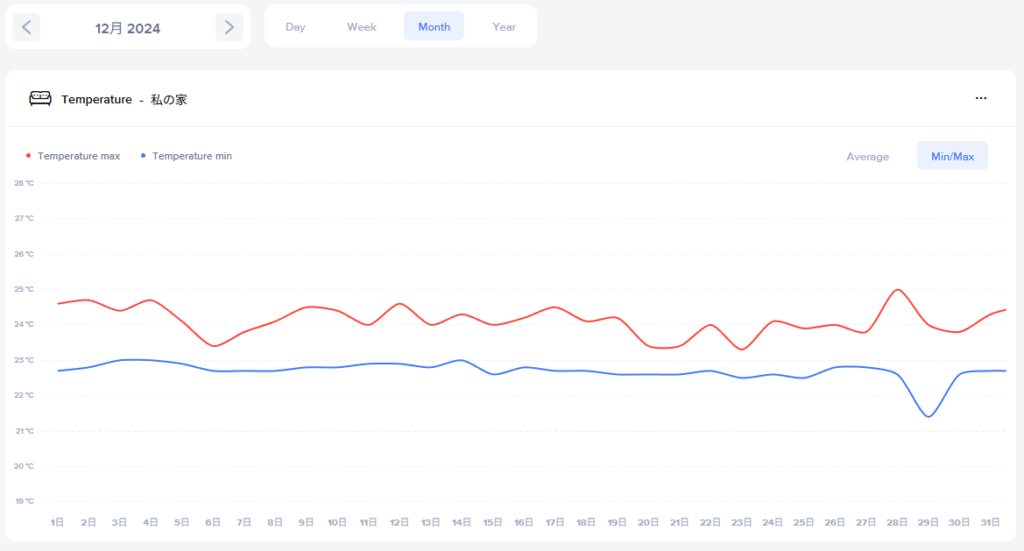Select the 1日 axis label
This screenshot has width=1024, height=551.
(58, 522)
